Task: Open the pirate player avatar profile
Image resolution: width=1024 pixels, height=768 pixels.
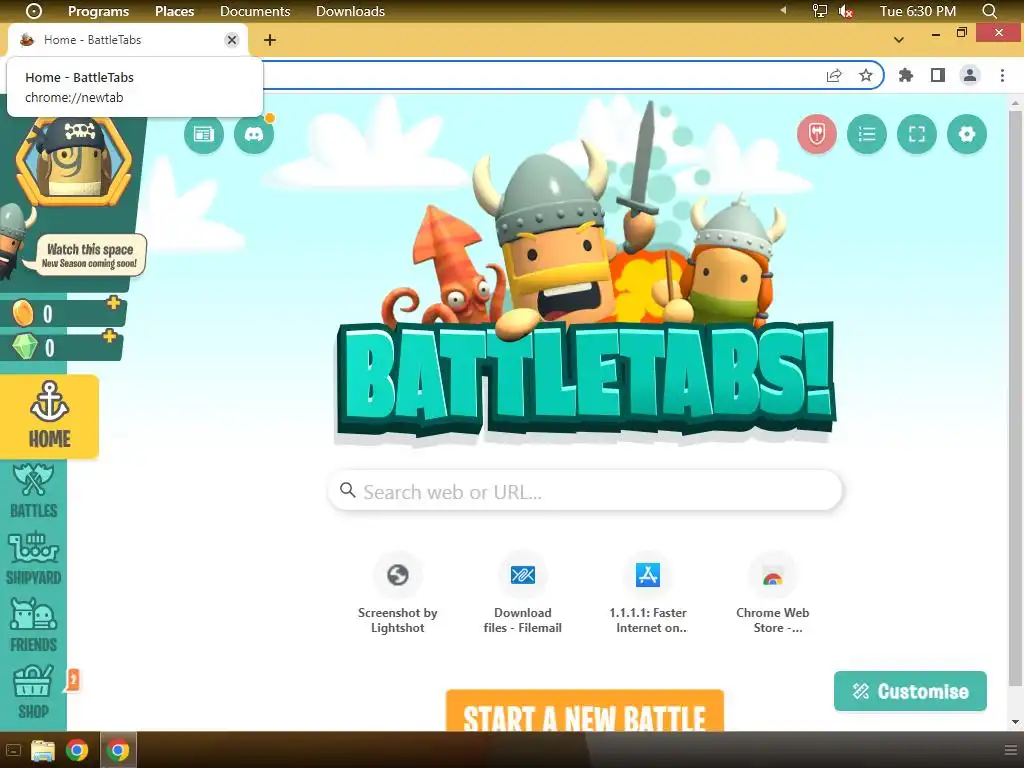Action: pos(74,160)
